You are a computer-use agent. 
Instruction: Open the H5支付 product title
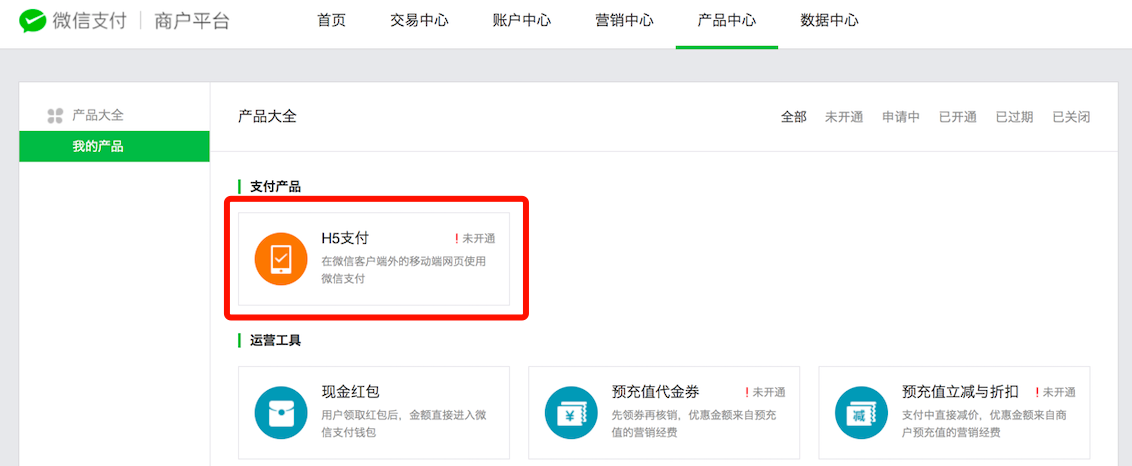tap(345, 238)
